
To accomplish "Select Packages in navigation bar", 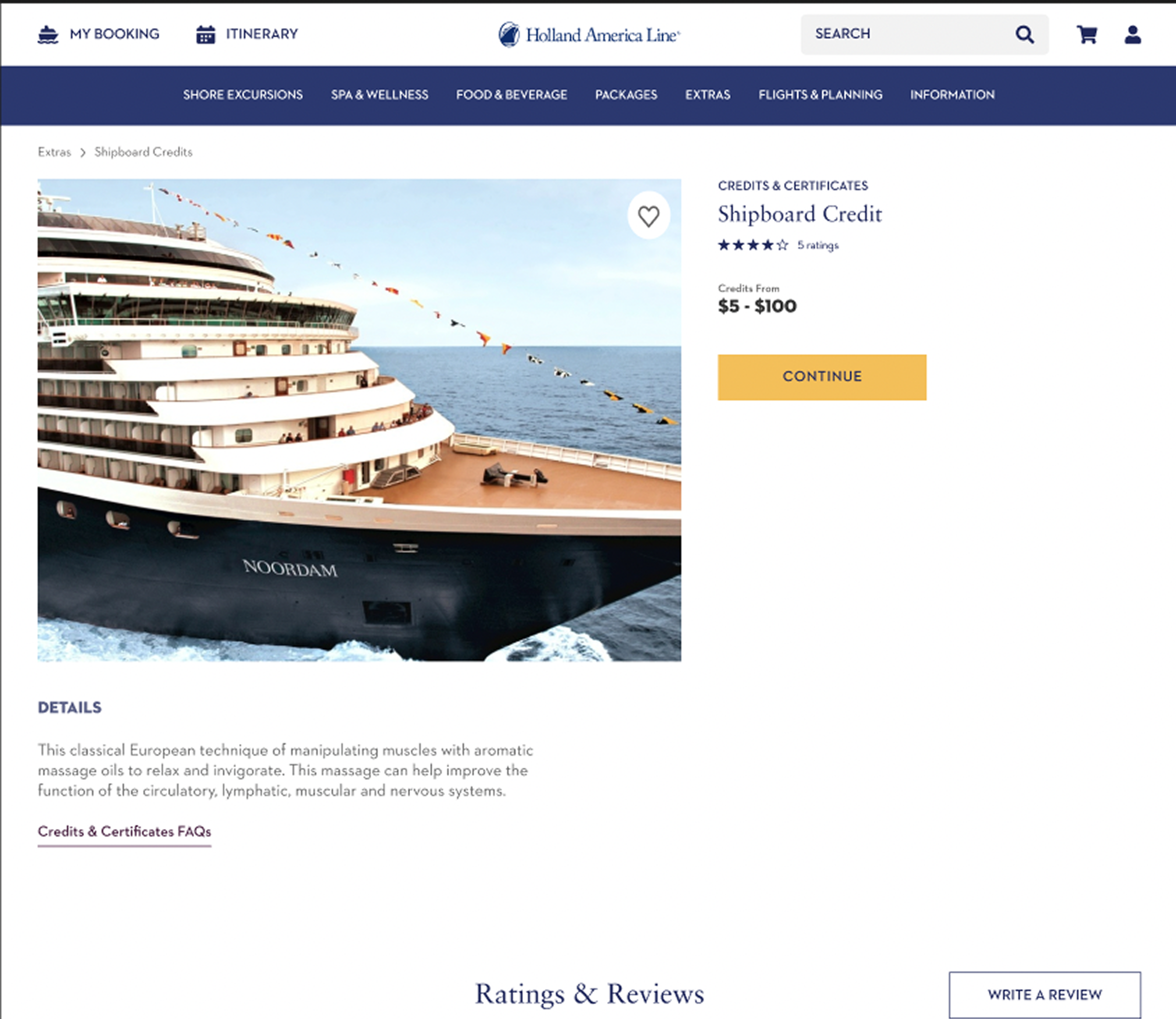I will point(626,95).
